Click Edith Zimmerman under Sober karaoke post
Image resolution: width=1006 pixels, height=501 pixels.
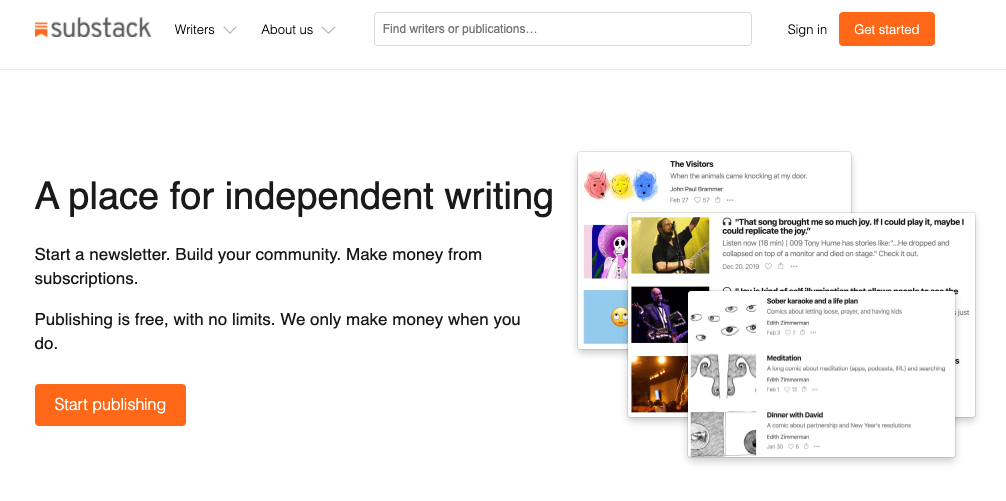[x=788, y=323]
